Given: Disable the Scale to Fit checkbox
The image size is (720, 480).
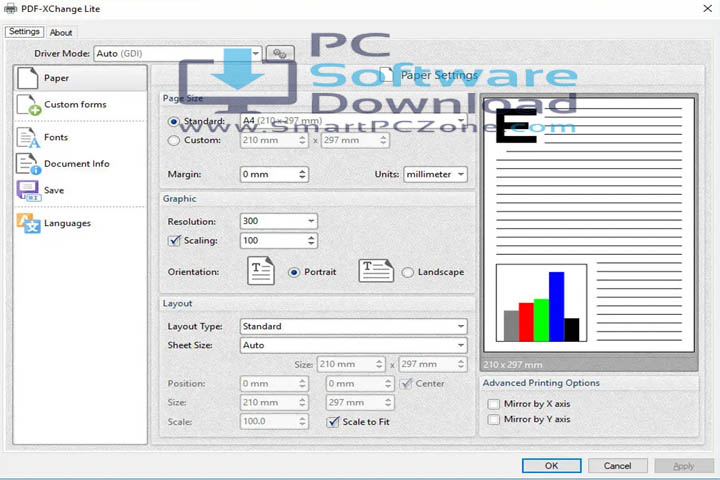Looking at the screenshot, I should click(333, 422).
